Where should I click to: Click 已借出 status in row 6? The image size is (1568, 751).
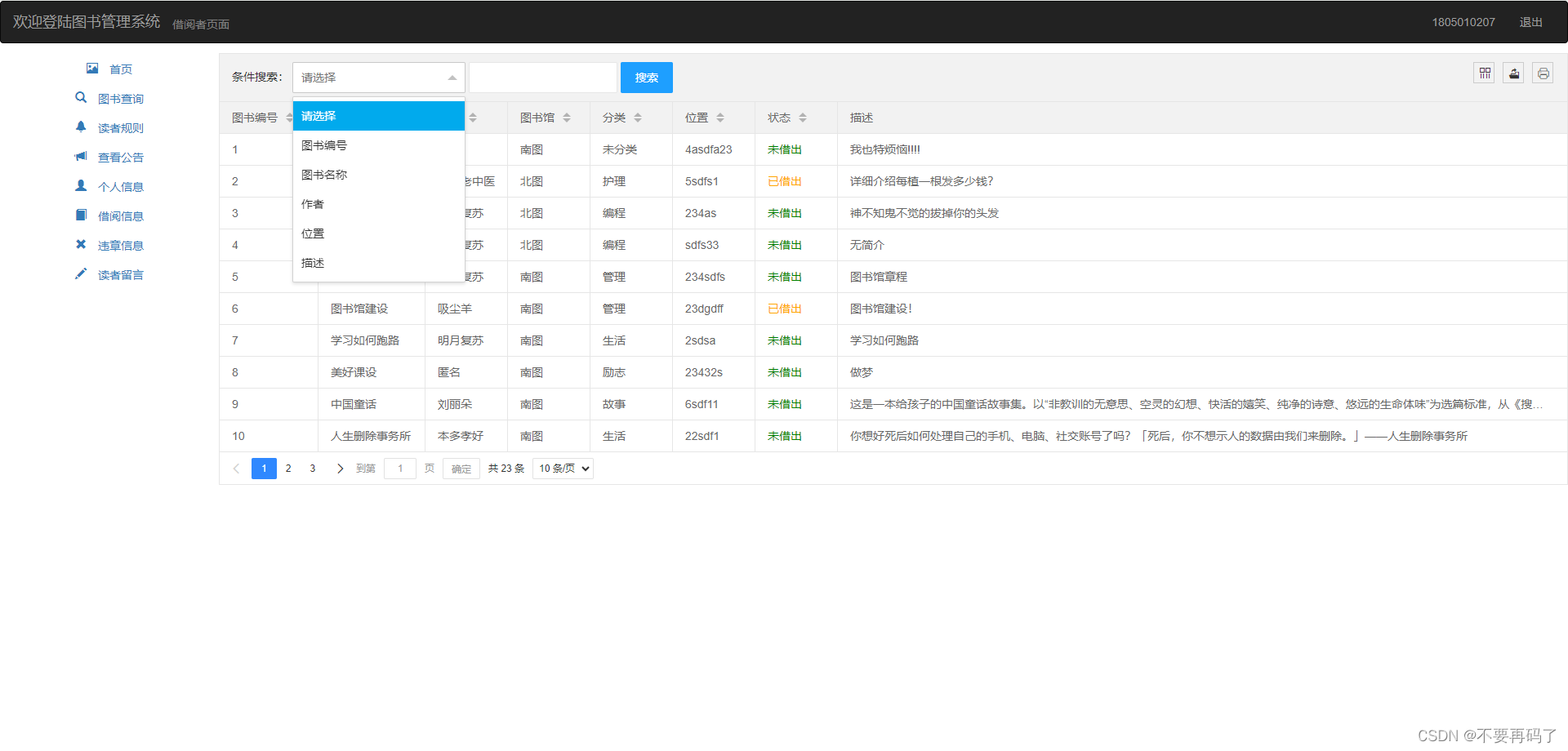click(x=785, y=309)
